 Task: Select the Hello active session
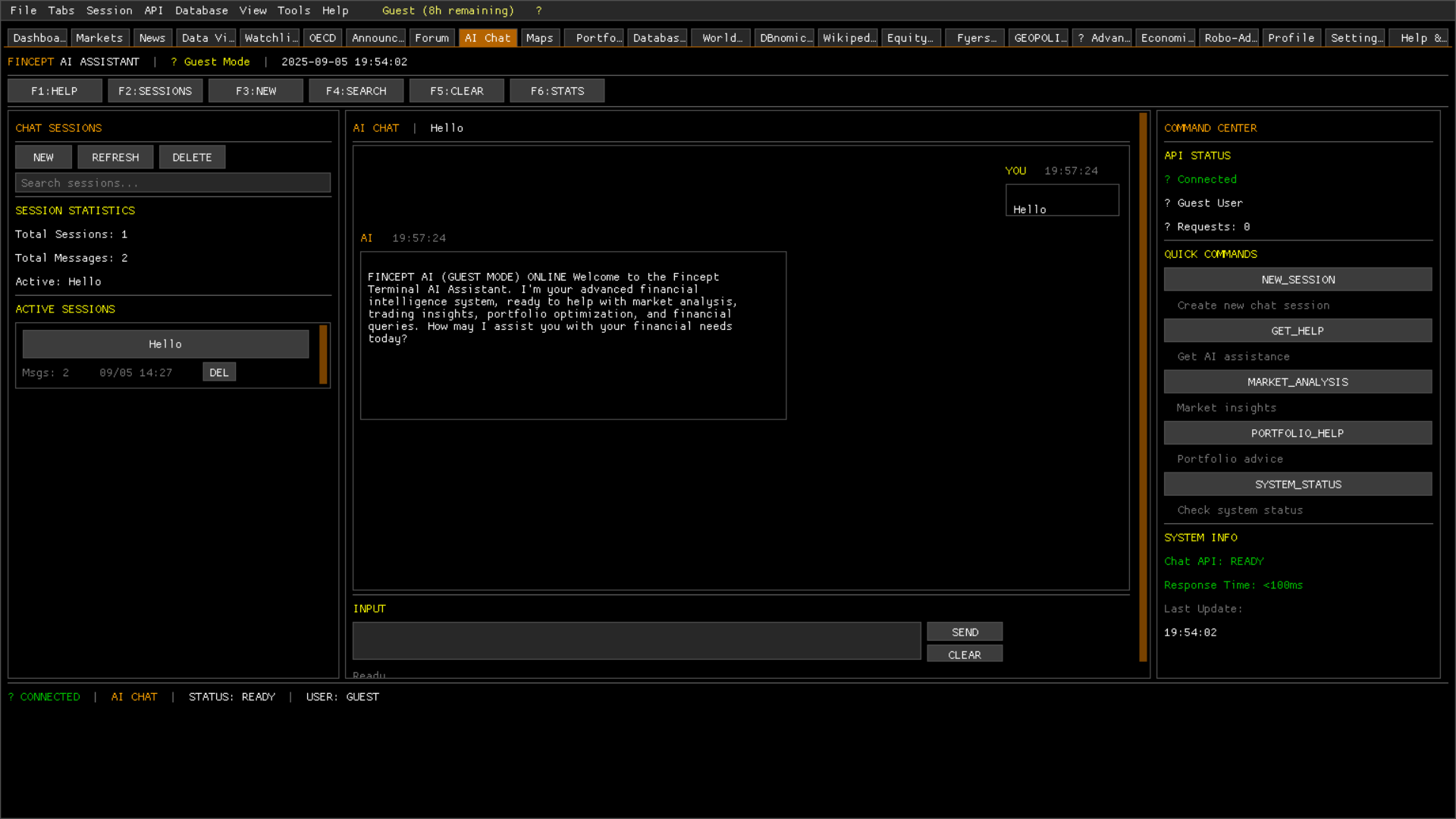tap(165, 344)
